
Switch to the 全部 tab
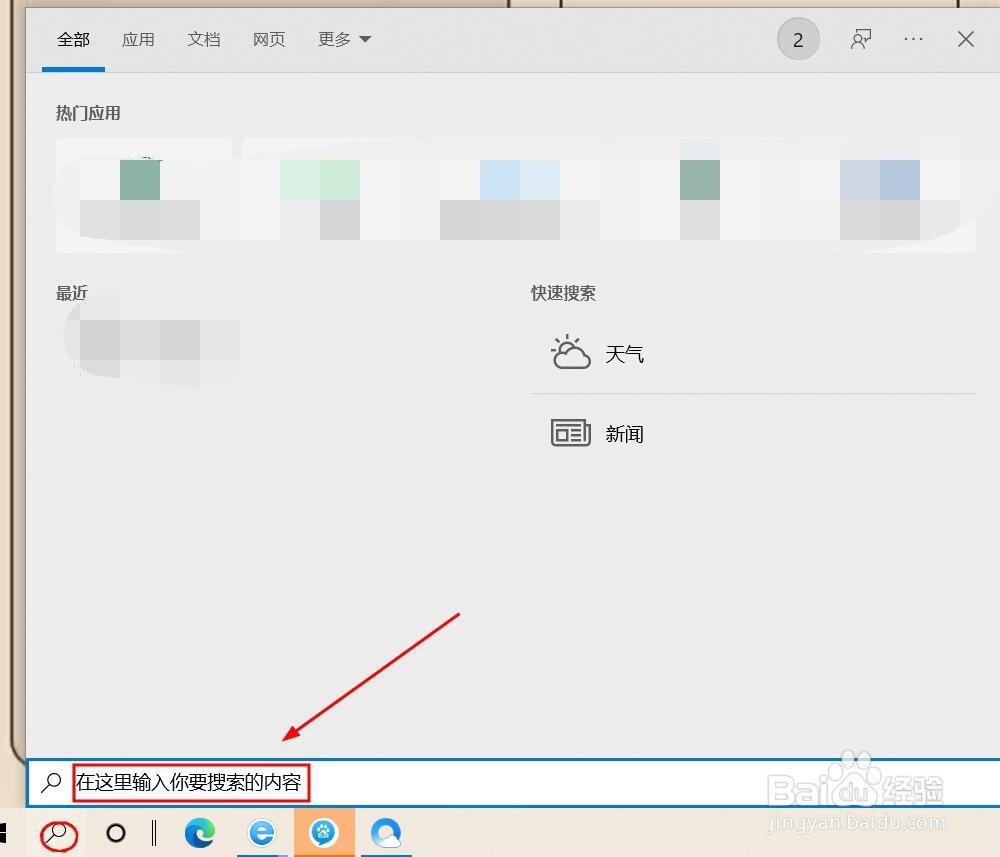point(73,40)
